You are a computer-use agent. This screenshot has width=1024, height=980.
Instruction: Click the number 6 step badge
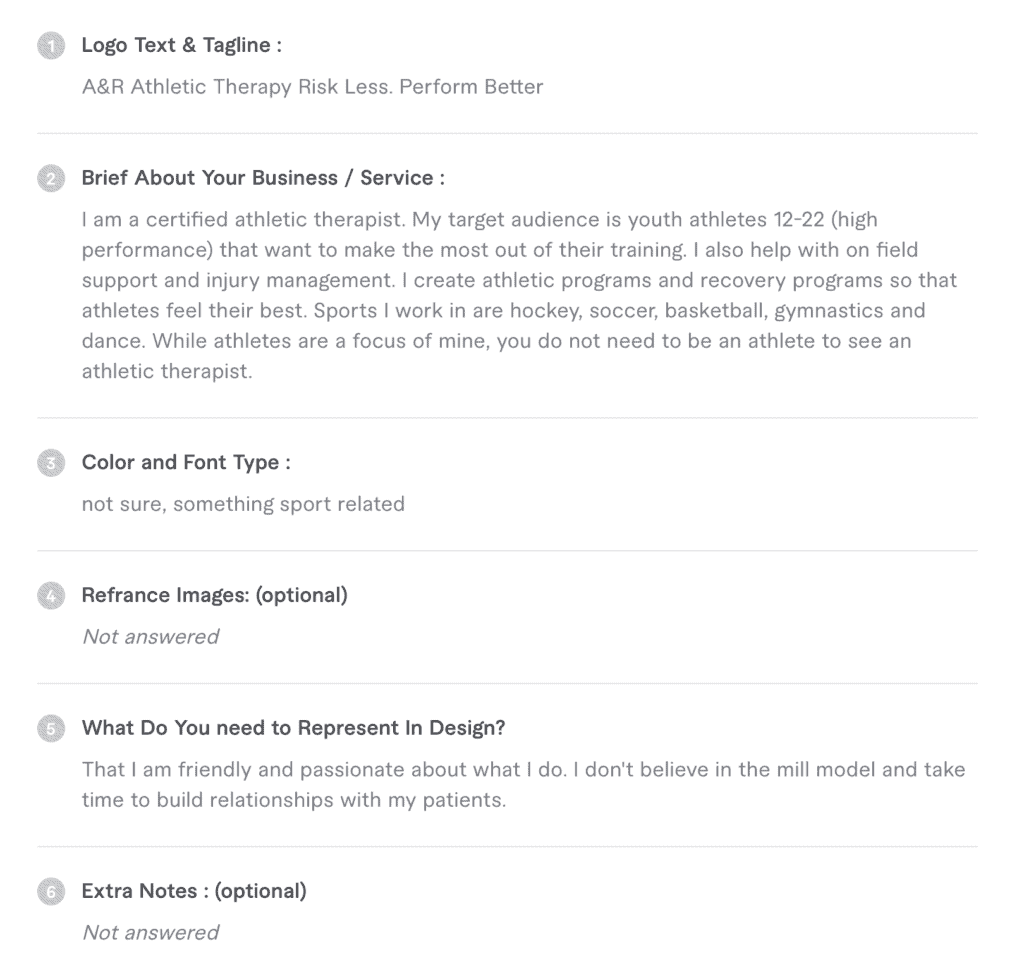click(x=49, y=892)
